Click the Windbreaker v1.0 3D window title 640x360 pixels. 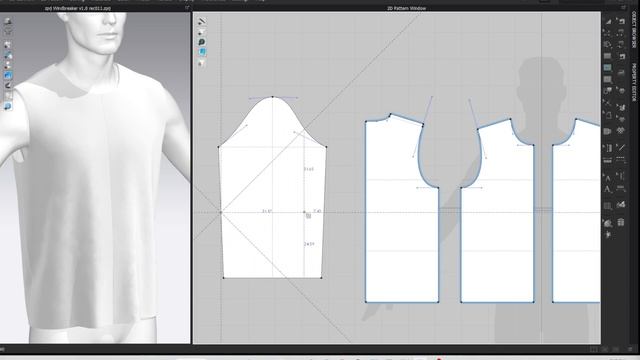78,8
